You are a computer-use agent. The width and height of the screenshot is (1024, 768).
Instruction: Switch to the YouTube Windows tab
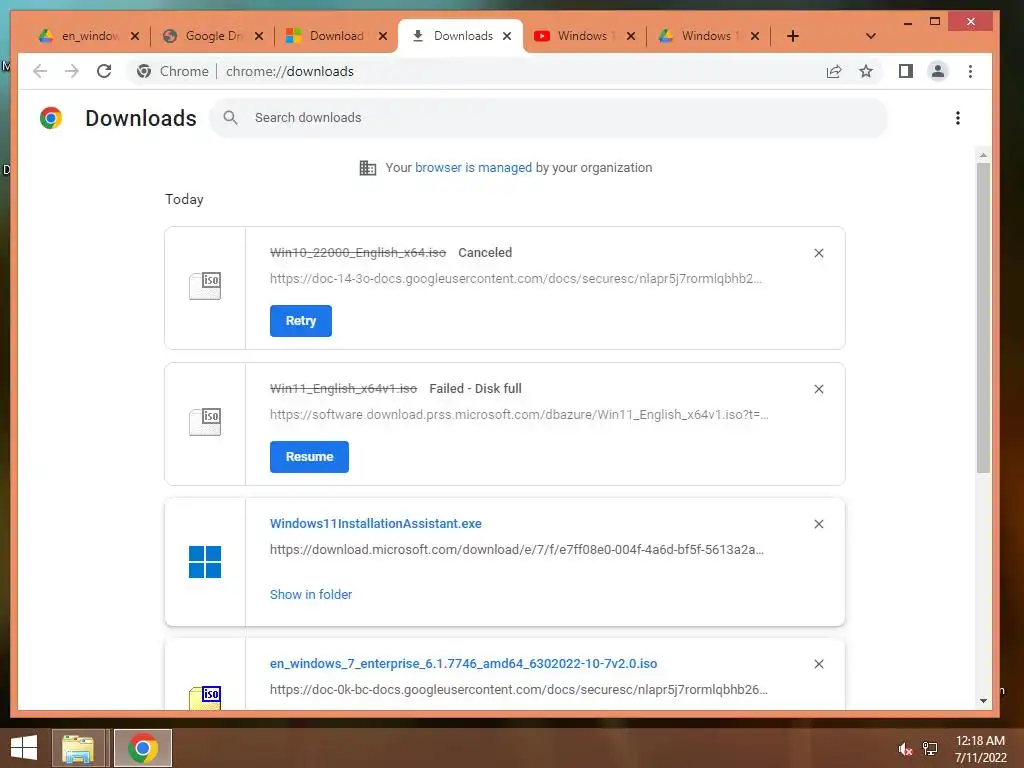pos(585,36)
